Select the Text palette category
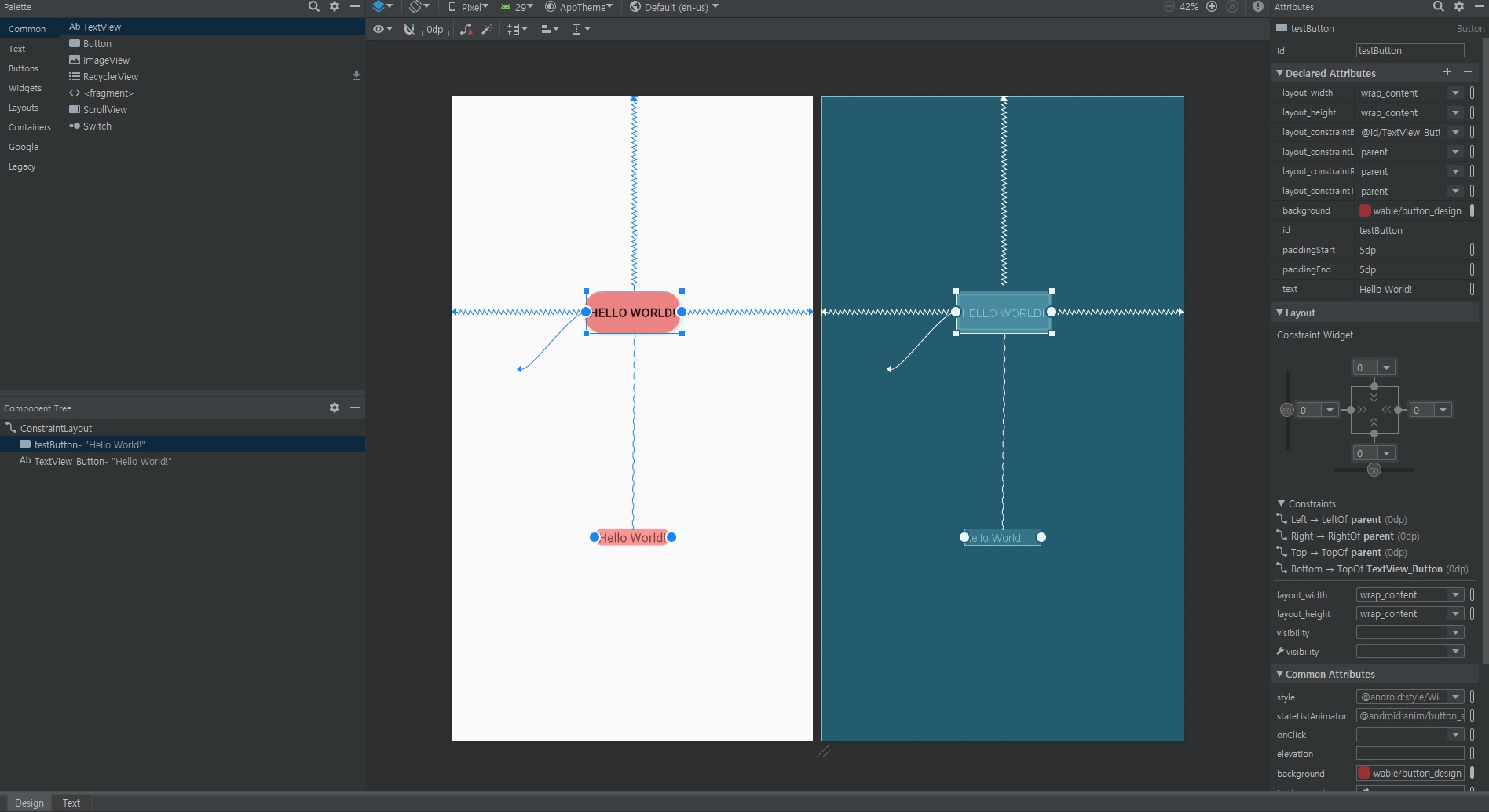The width and height of the screenshot is (1489, 812). 28,49
